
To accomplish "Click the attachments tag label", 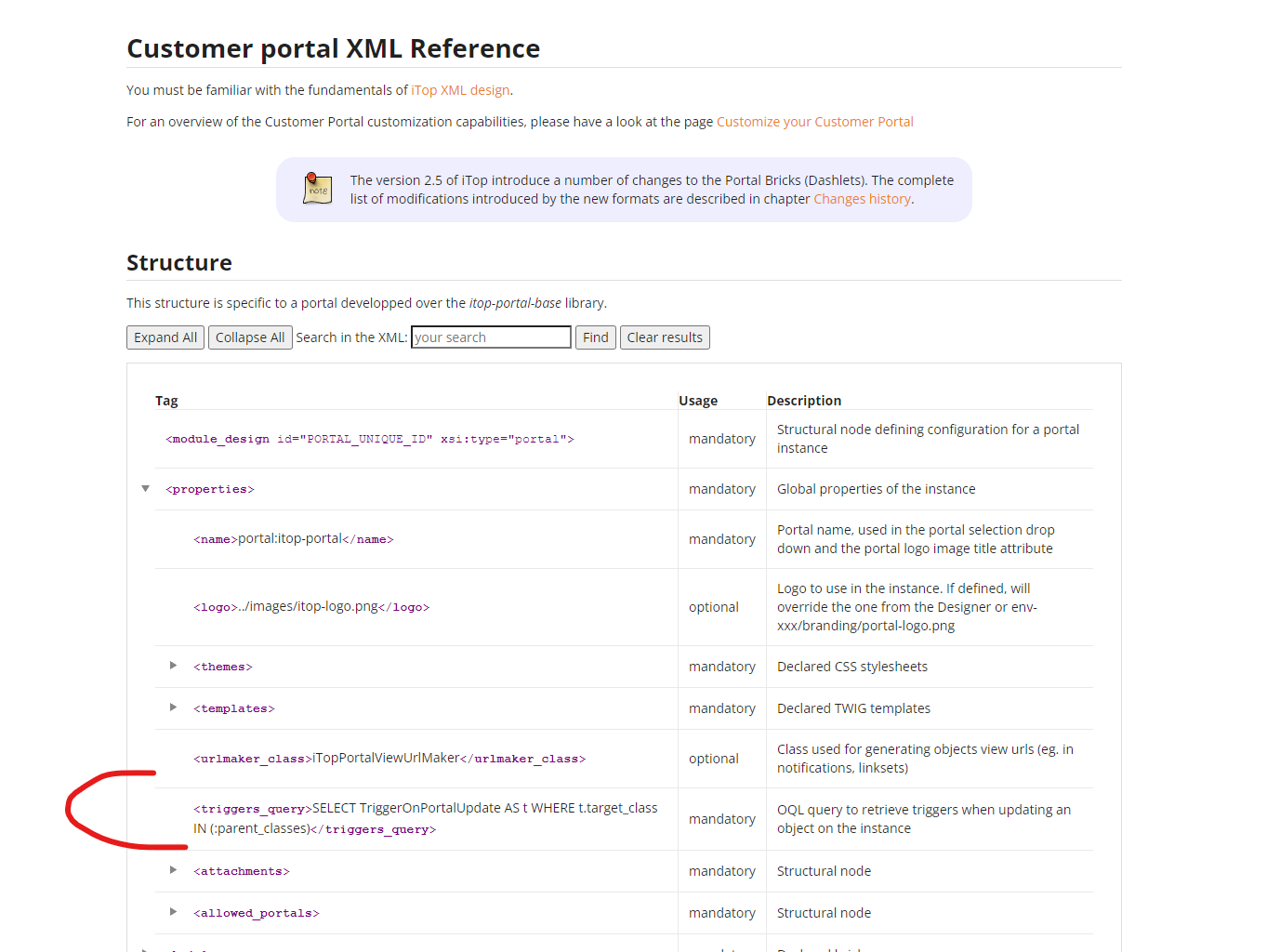I will (x=242, y=871).
